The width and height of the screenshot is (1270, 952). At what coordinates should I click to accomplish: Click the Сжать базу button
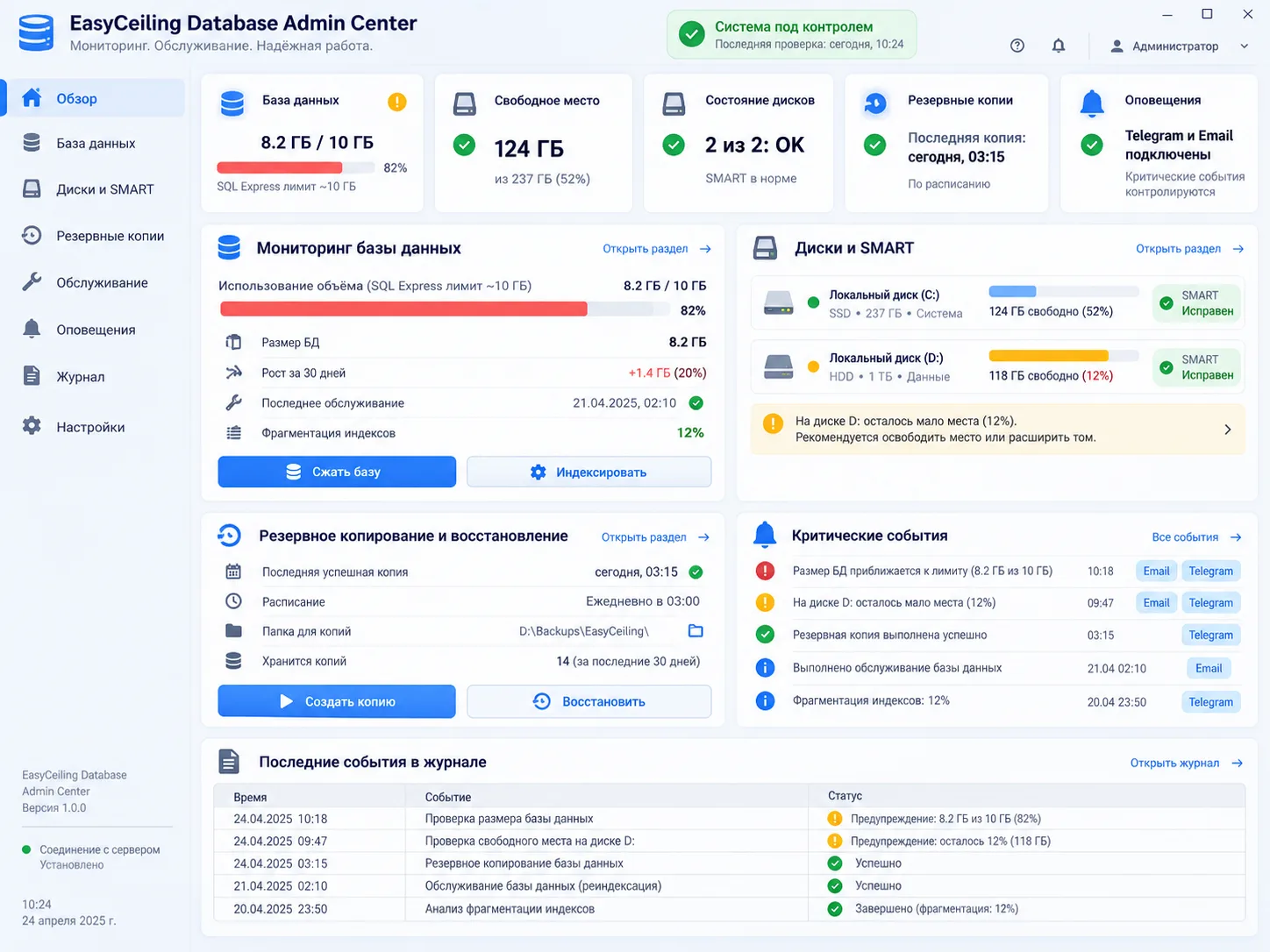[337, 472]
